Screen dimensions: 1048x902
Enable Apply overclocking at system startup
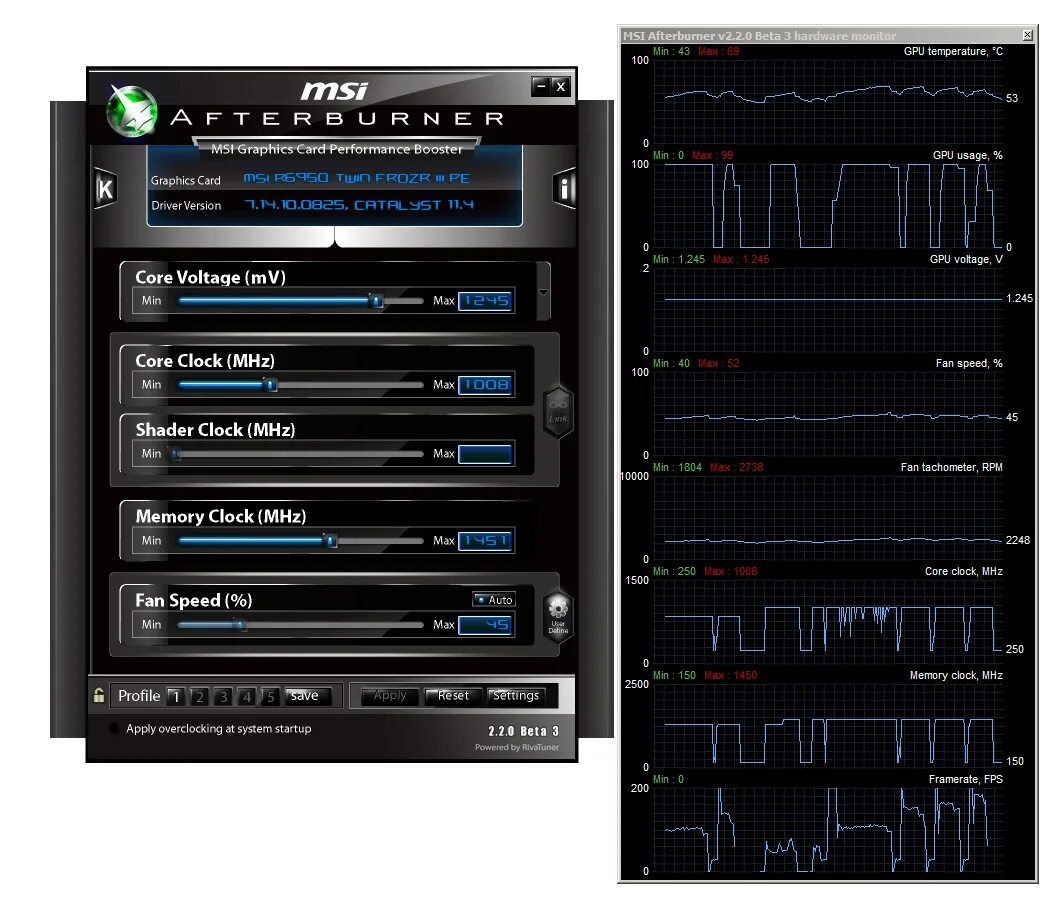(114, 728)
